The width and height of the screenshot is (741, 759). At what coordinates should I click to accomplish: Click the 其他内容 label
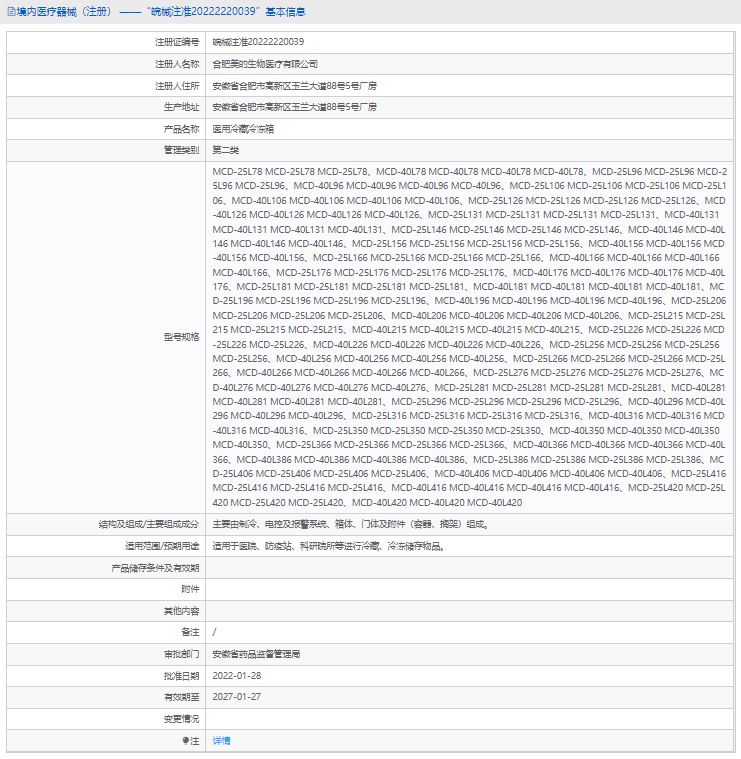click(181, 611)
